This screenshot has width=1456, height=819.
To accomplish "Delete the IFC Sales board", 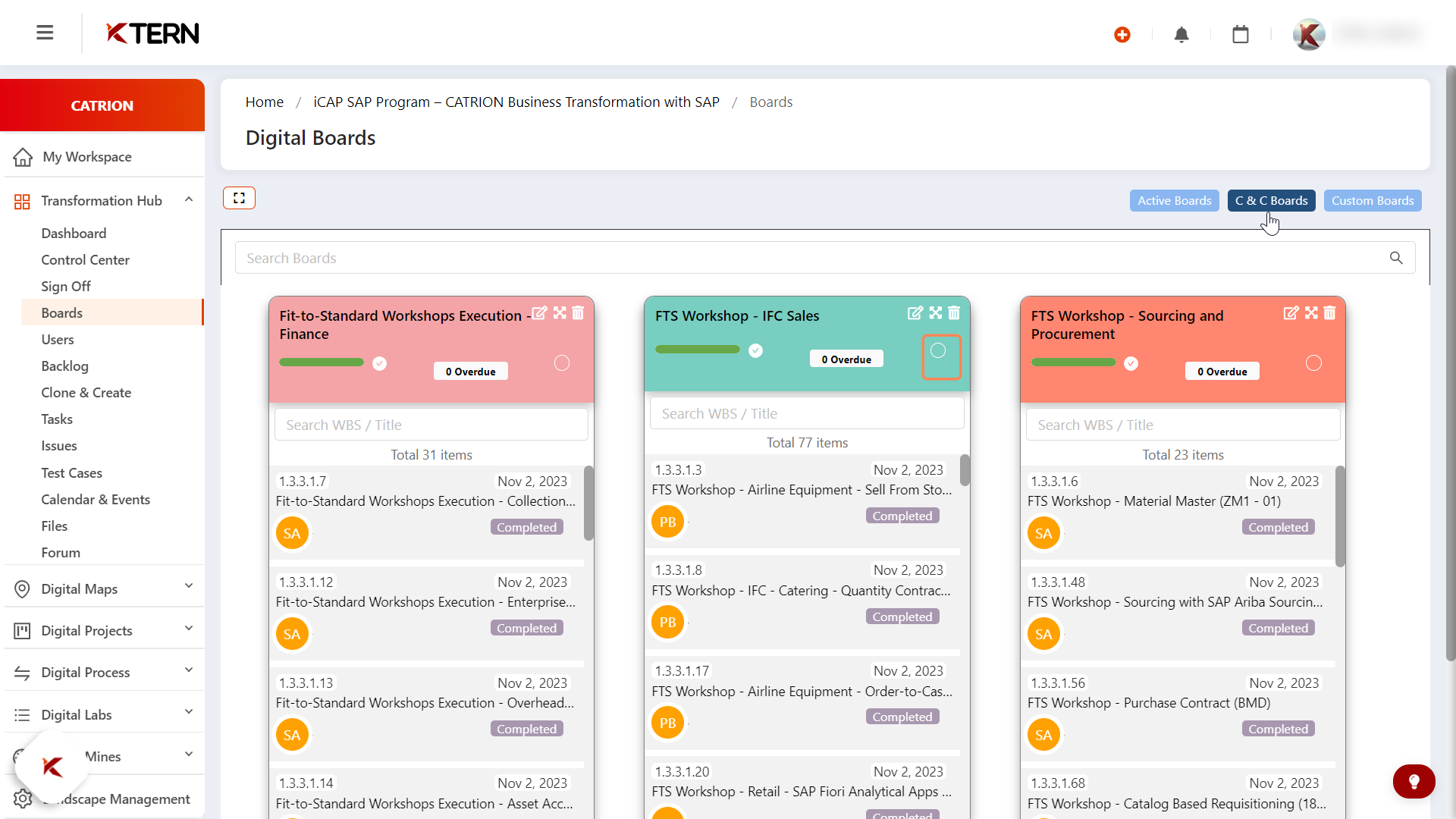I will pos(954,313).
